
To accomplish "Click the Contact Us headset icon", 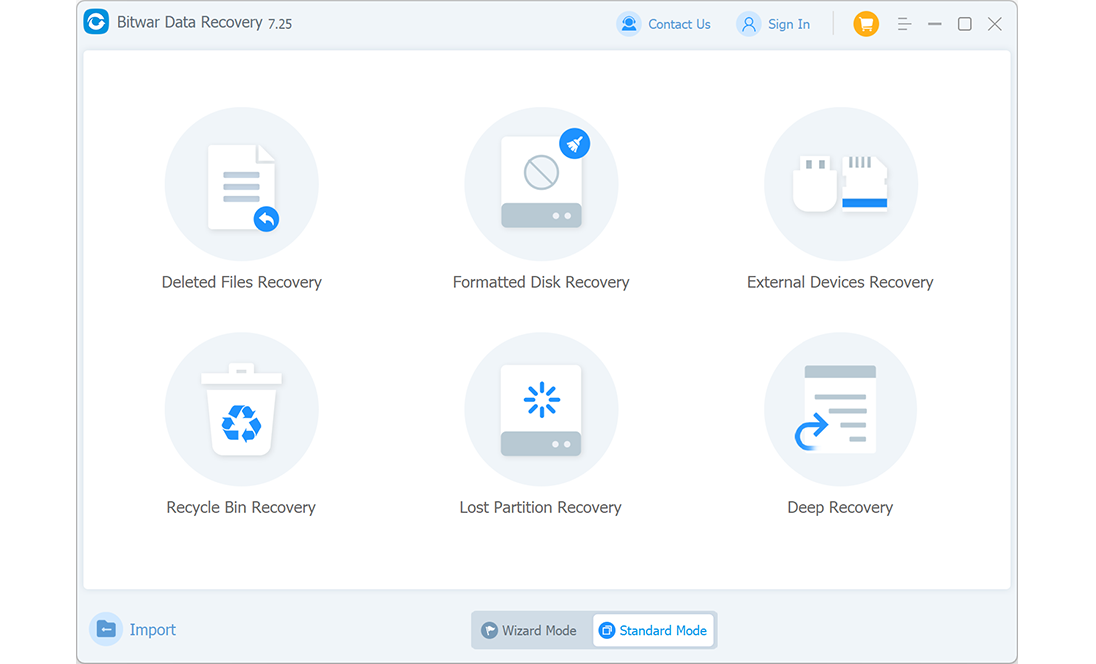I will (x=628, y=24).
